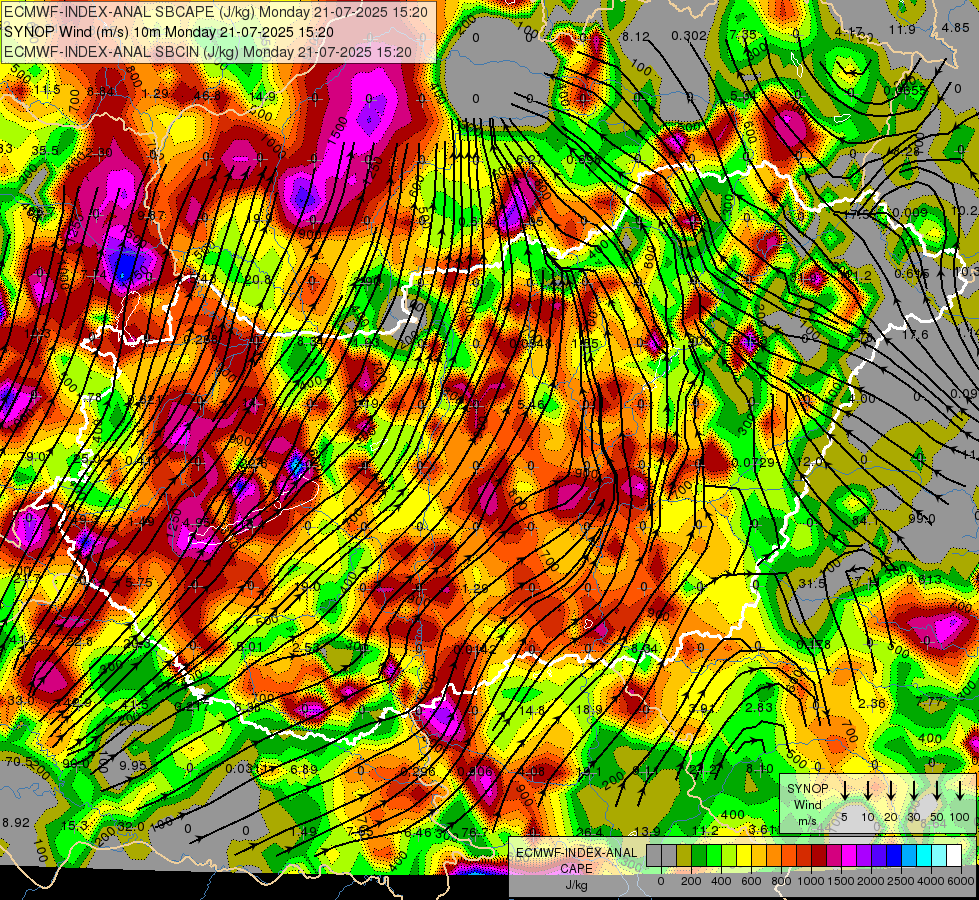Pick the 100 m/s wind arrow symbol

coord(960,791)
